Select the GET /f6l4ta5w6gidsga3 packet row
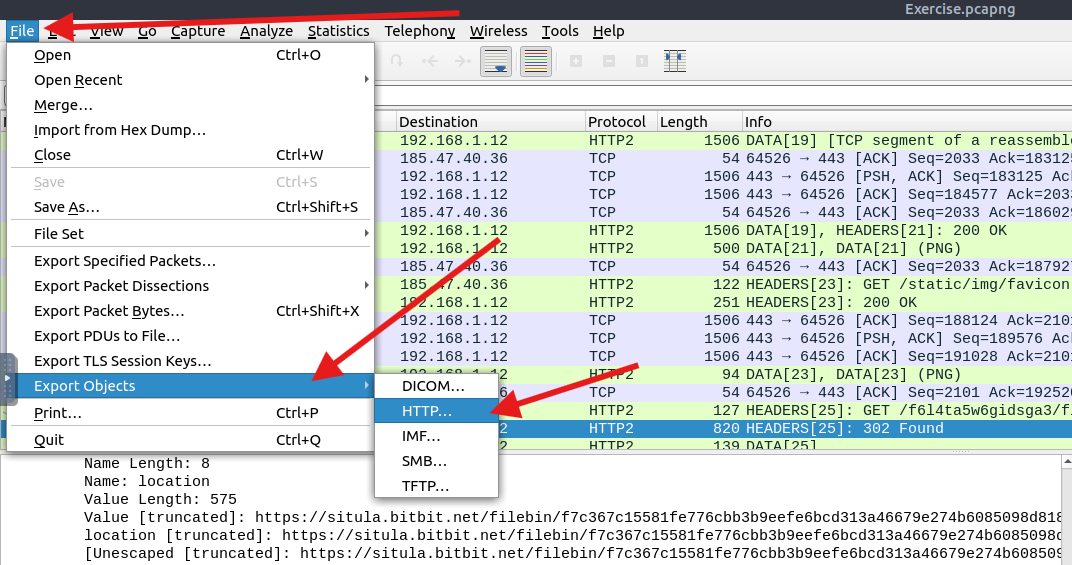Viewport: 1072px width, 565px height. pos(784,410)
